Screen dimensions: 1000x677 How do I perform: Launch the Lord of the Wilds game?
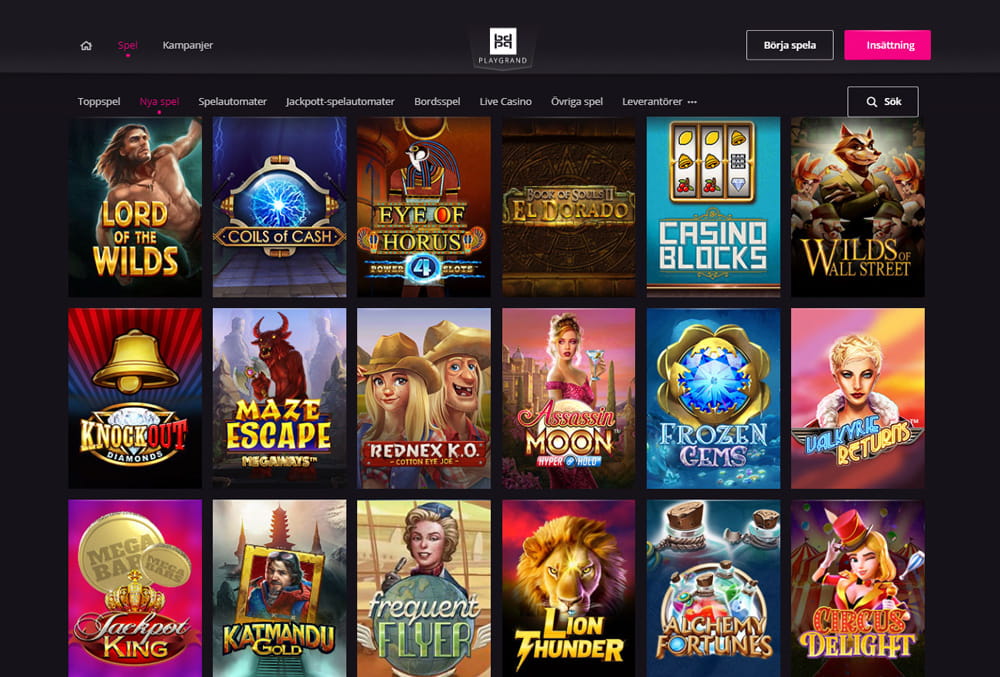point(135,207)
